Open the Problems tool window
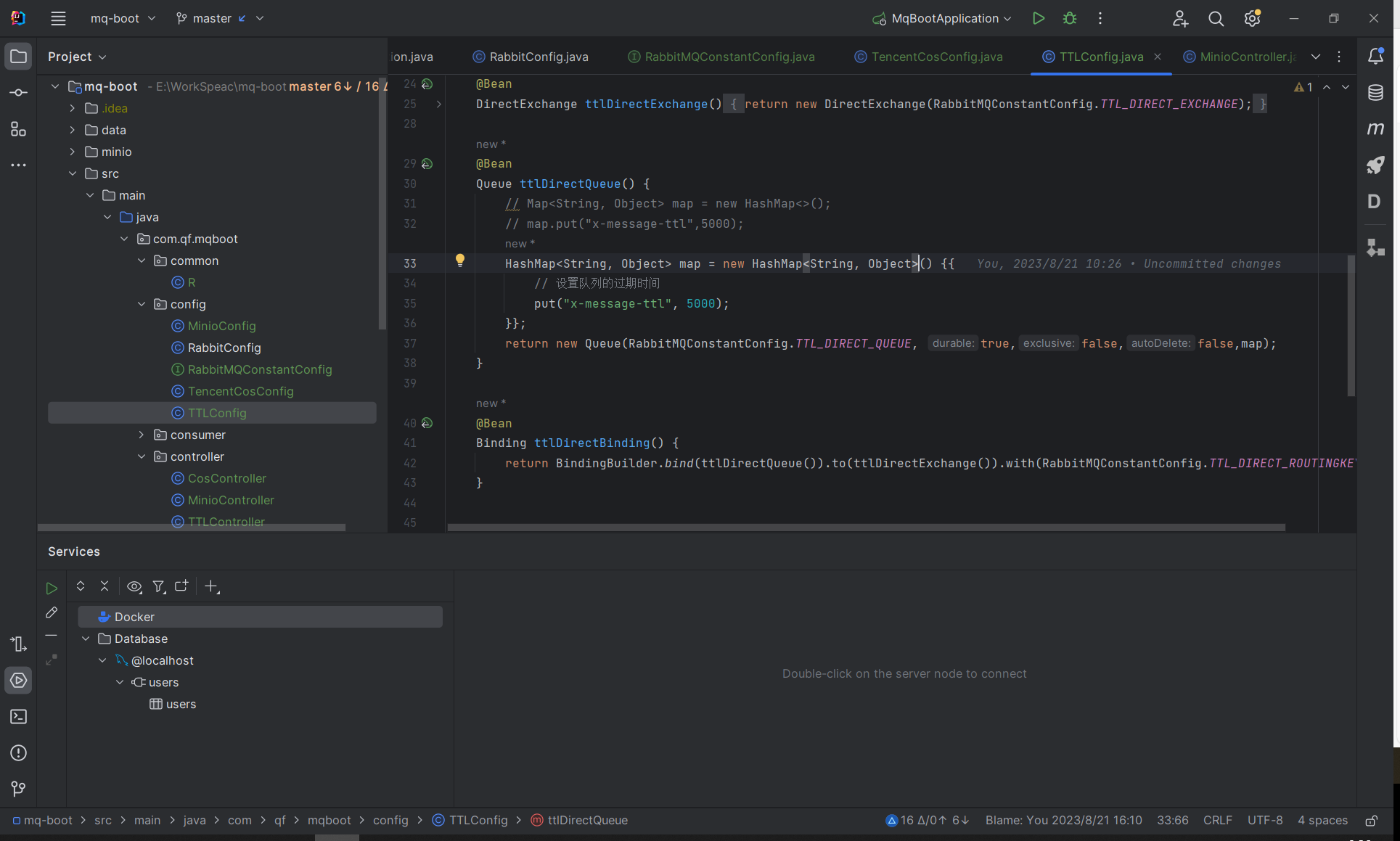The height and width of the screenshot is (841, 1400). (x=19, y=753)
